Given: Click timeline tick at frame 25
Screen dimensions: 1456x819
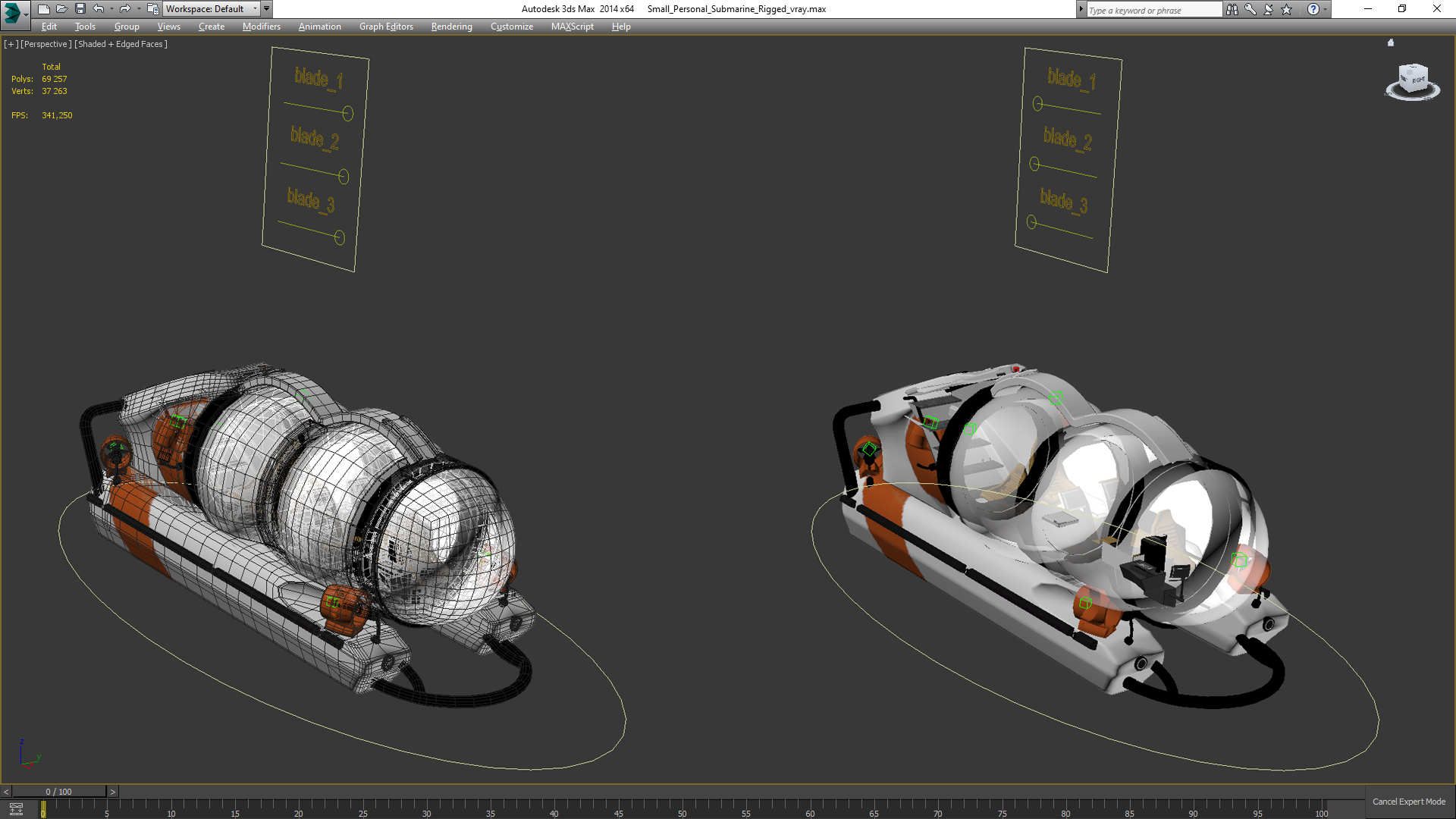Looking at the screenshot, I should click(362, 809).
